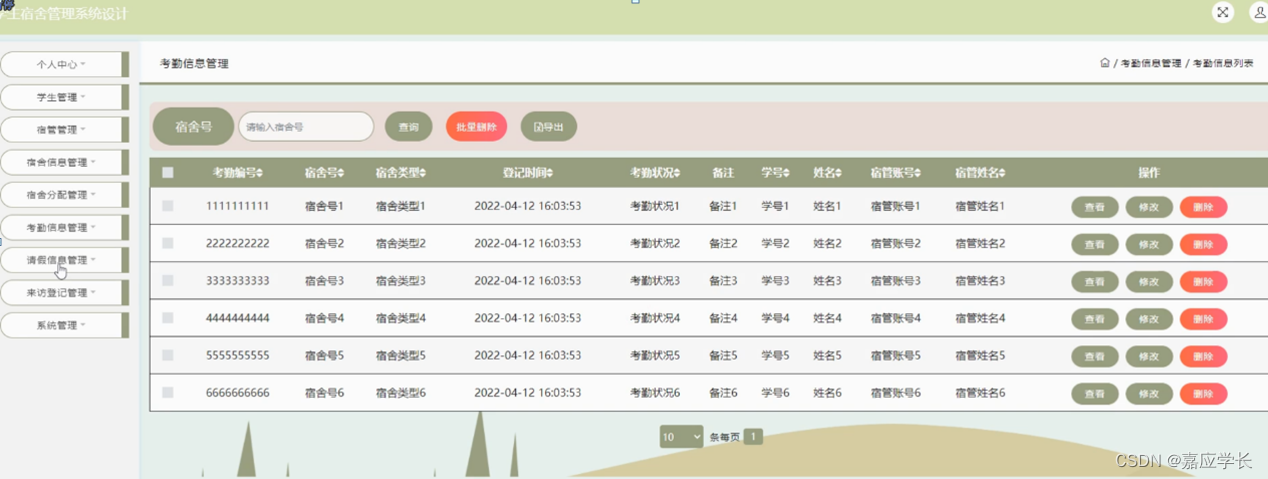
Task: View record 1111111111 with 查看
Action: (x=1095, y=208)
